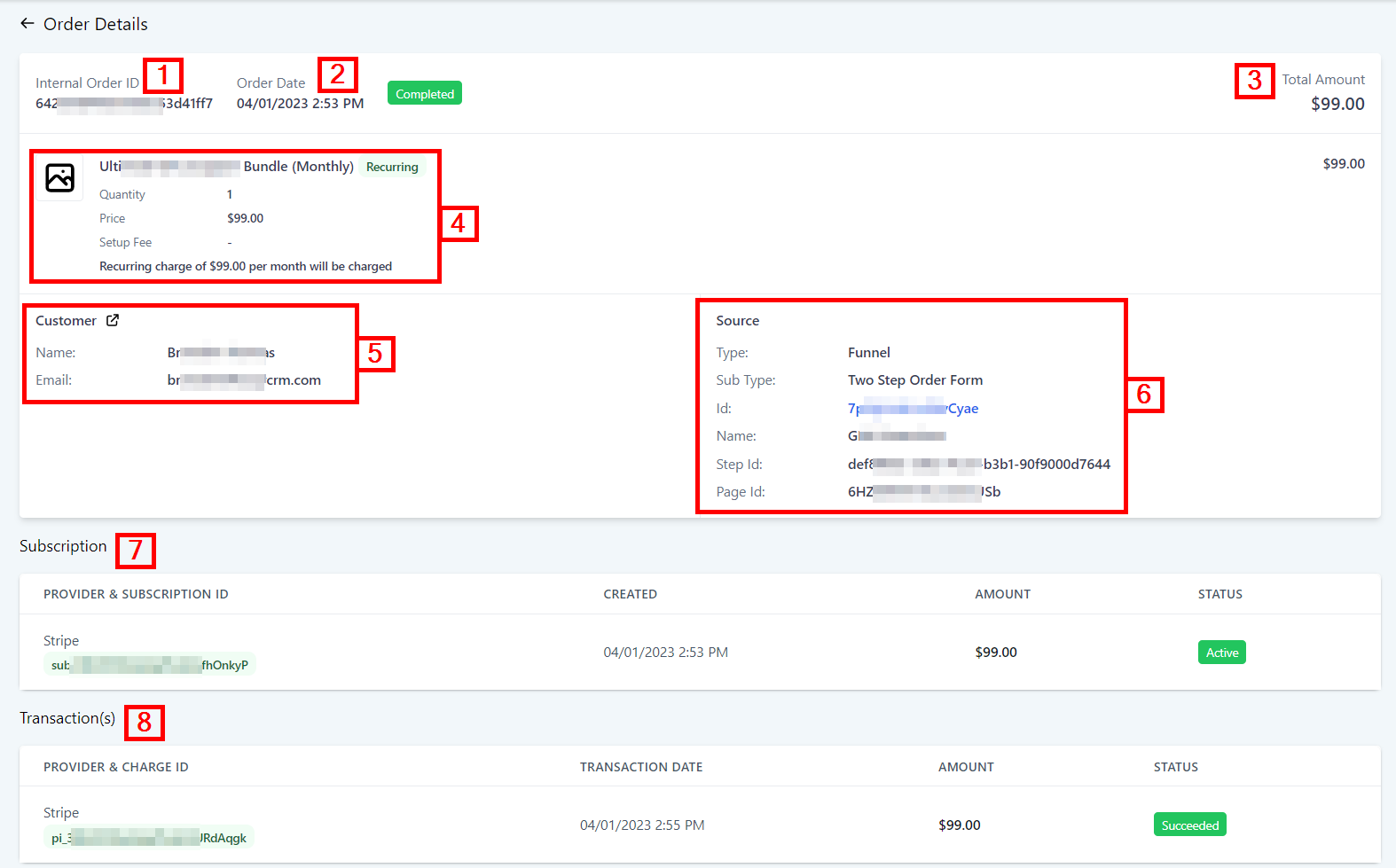Click the Transaction Date column header

[x=640, y=767]
